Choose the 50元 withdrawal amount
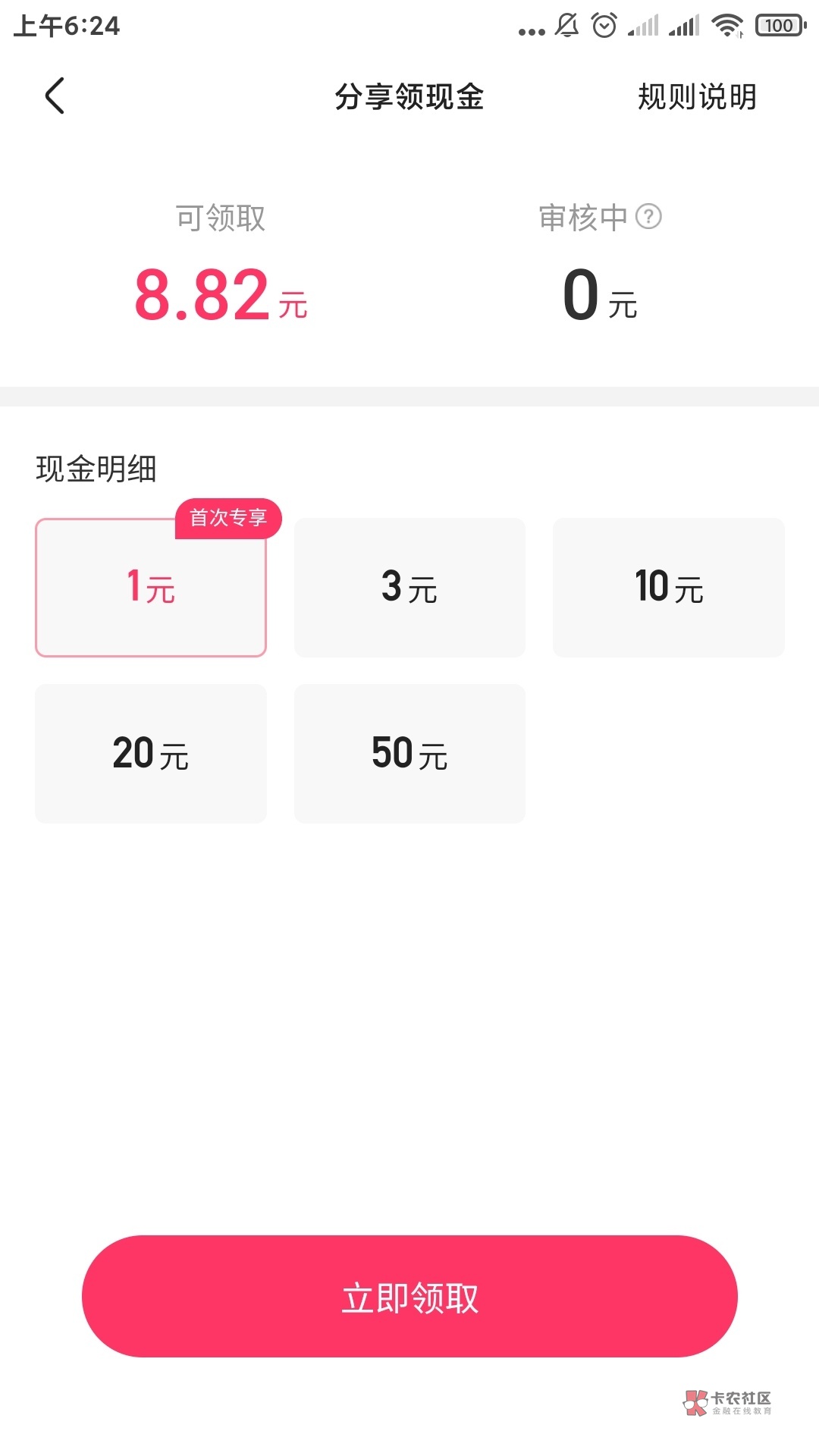Image resolution: width=819 pixels, height=1456 pixels. click(409, 754)
